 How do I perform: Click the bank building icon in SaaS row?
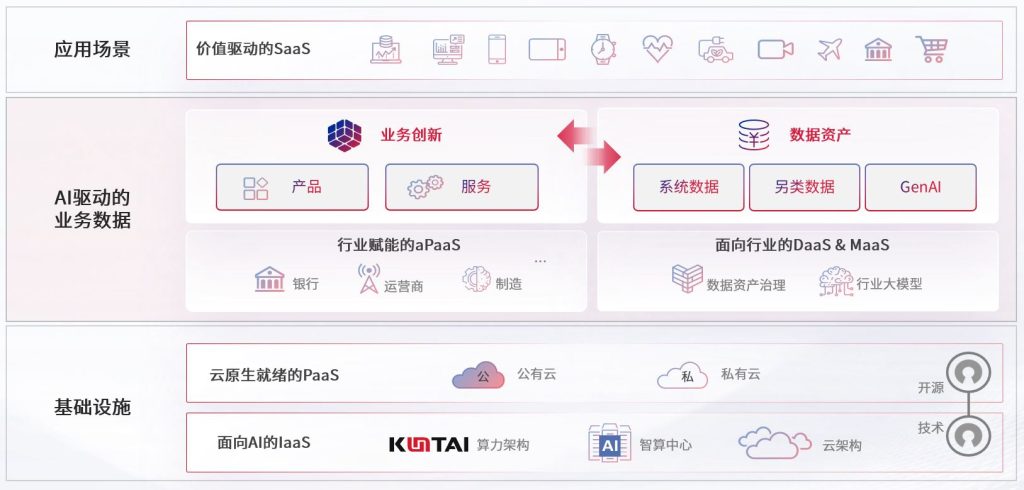(x=878, y=49)
